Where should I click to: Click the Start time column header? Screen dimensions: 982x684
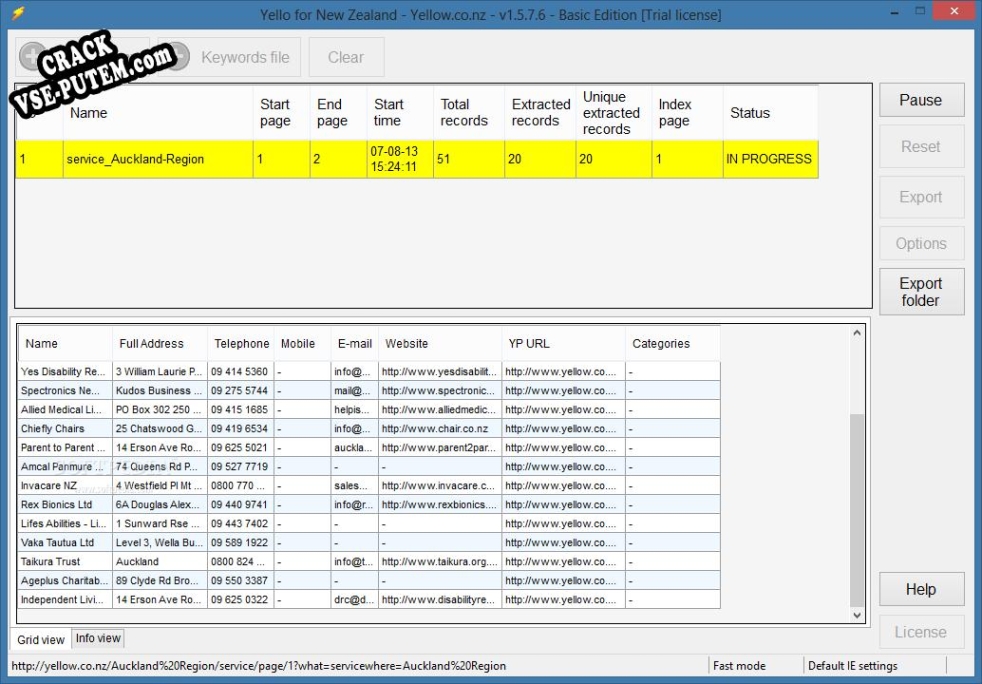[400, 113]
